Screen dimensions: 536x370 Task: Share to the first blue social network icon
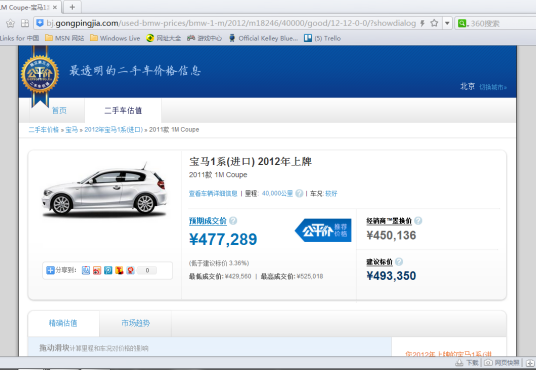coord(86,270)
